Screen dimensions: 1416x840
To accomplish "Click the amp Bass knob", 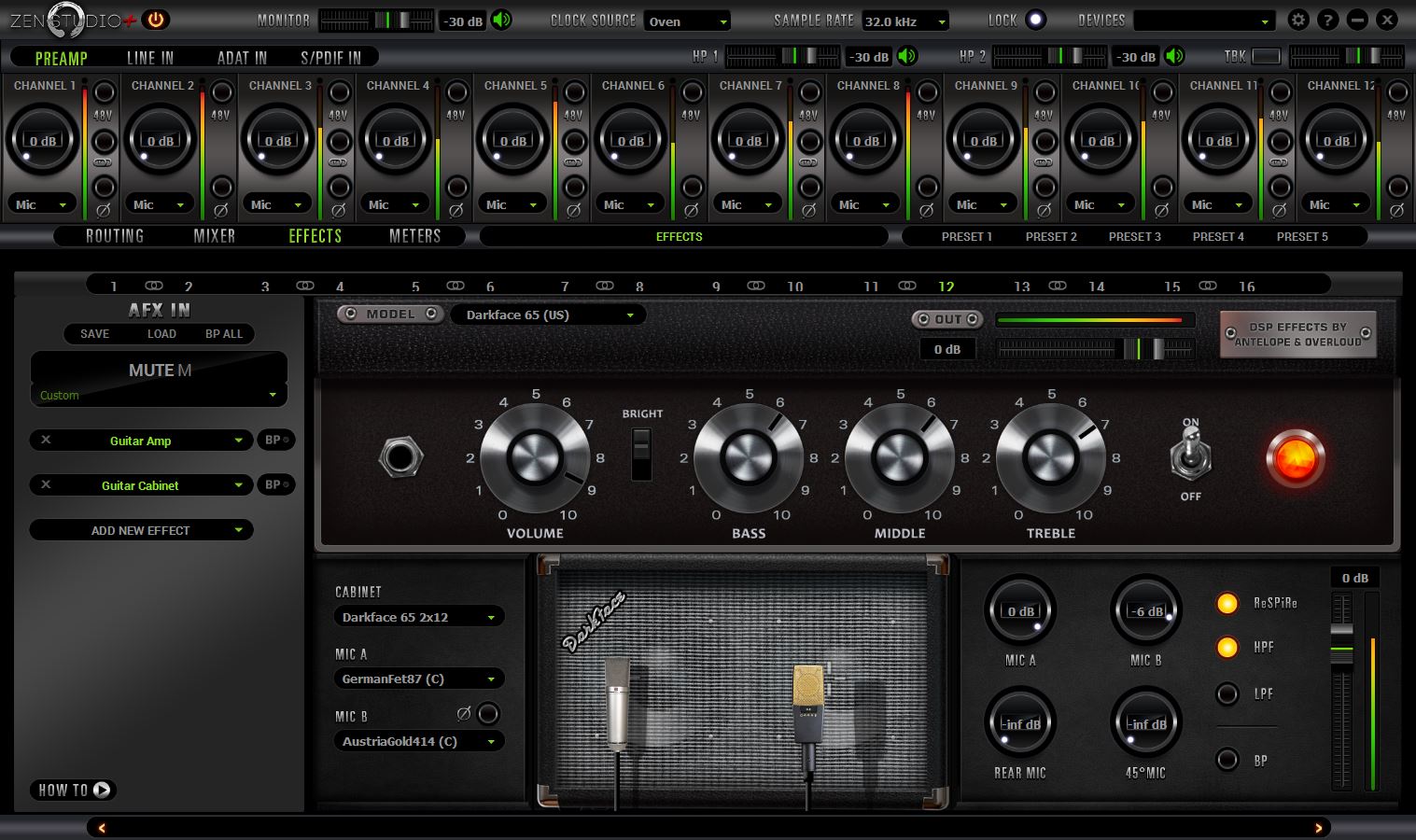I will click(x=749, y=458).
